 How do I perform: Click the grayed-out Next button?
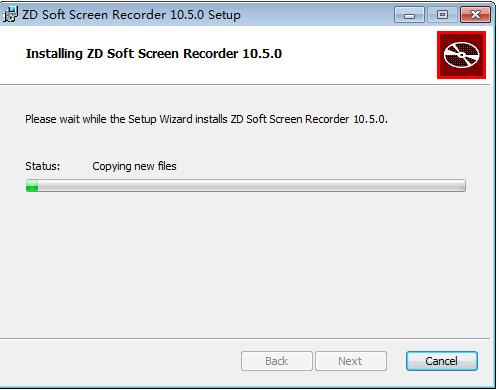pos(351,361)
